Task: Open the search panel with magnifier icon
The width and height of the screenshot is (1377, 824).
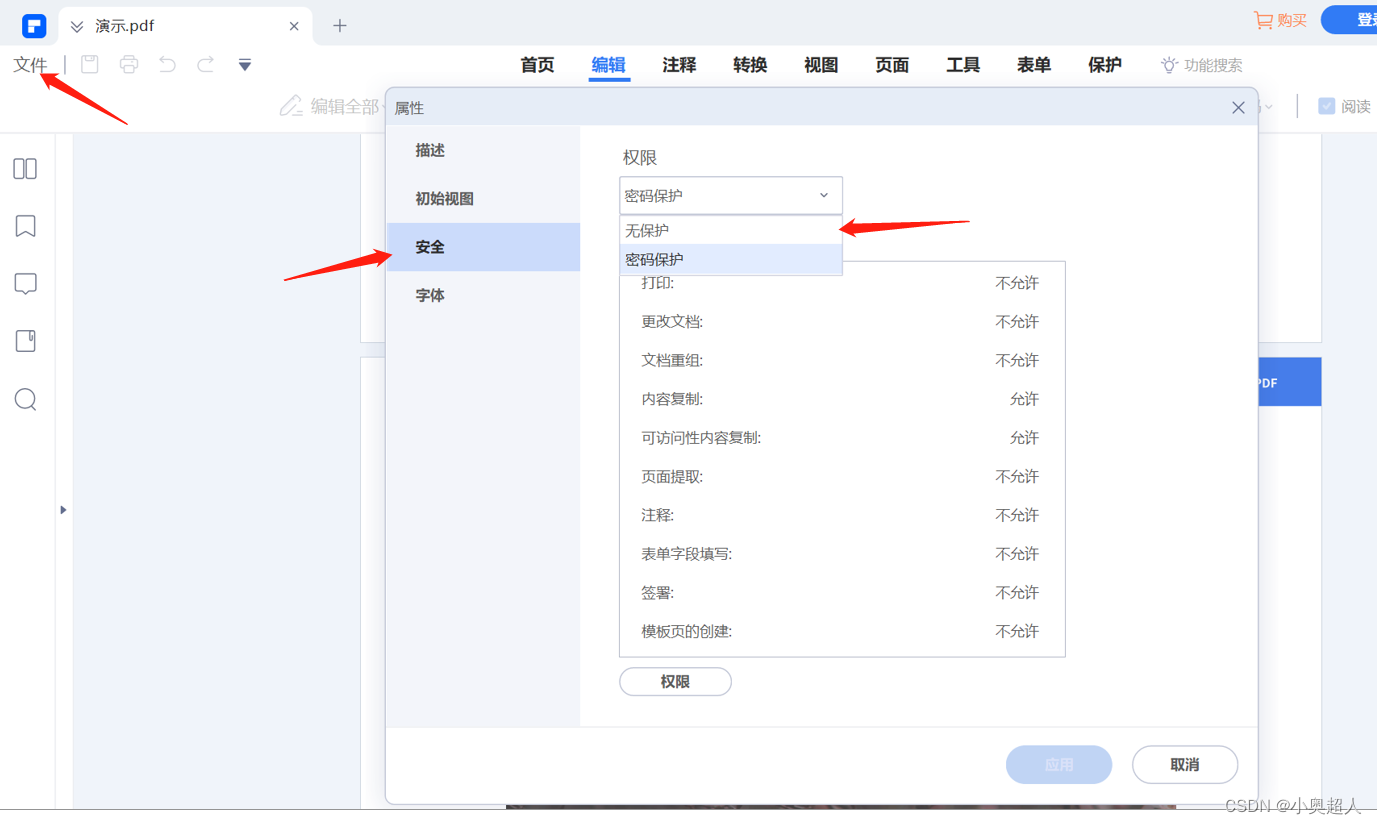Action: (24, 399)
